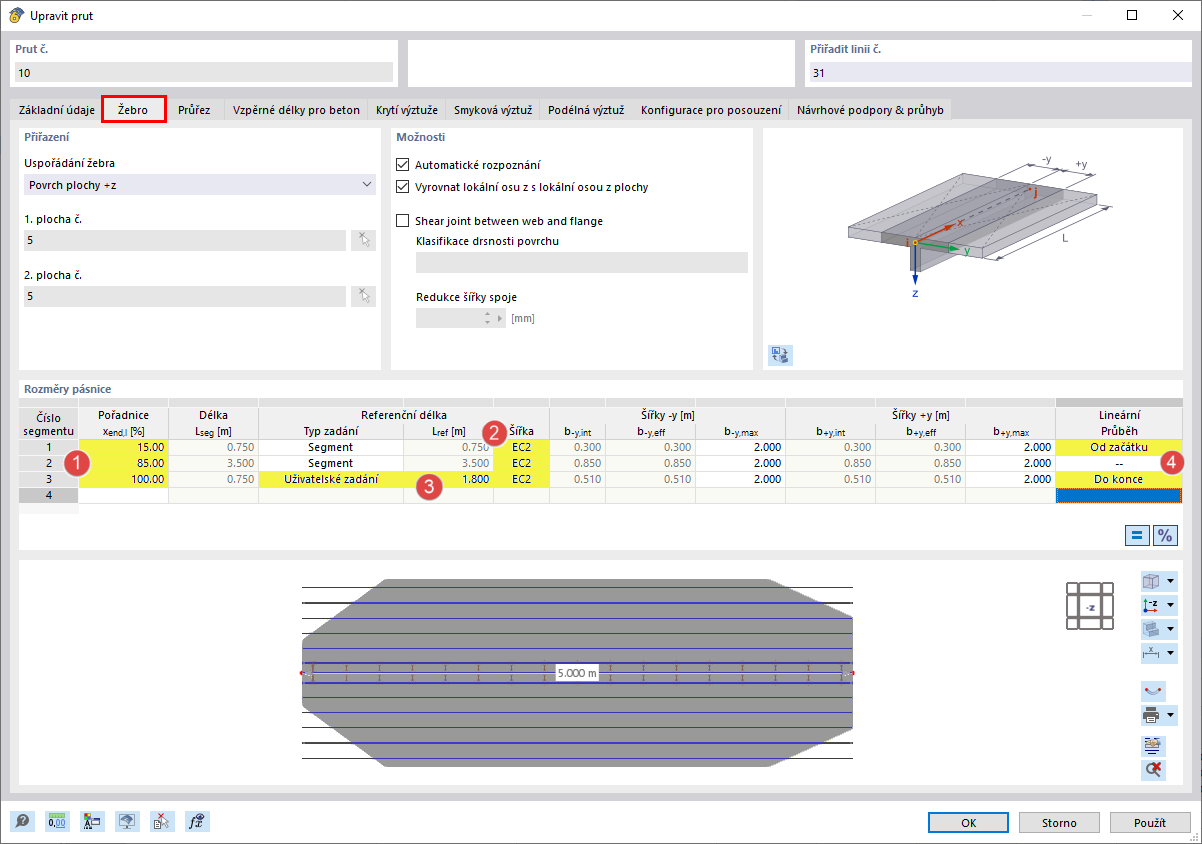Click the units and decimal places icon
The height and width of the screenshot is (844, 1202).
(x=57, y=822)
